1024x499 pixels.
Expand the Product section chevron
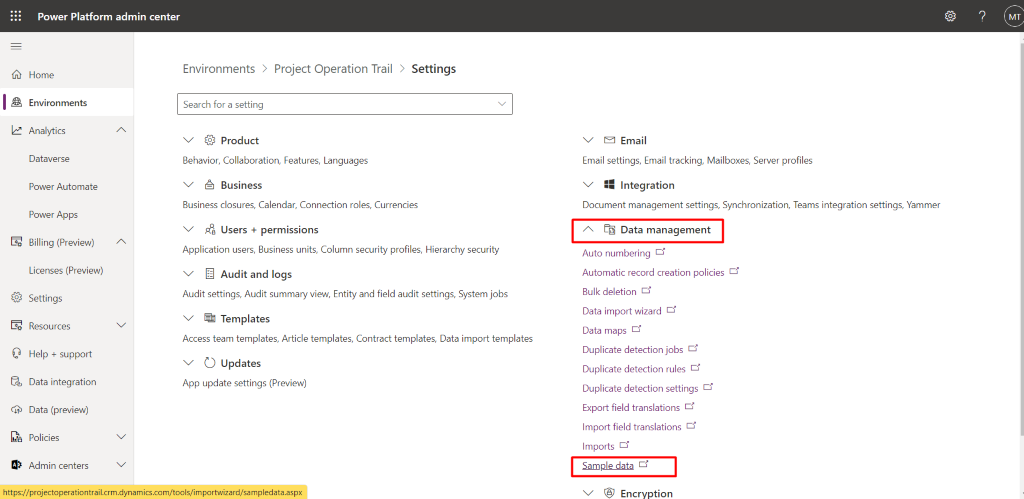point(189,140)
